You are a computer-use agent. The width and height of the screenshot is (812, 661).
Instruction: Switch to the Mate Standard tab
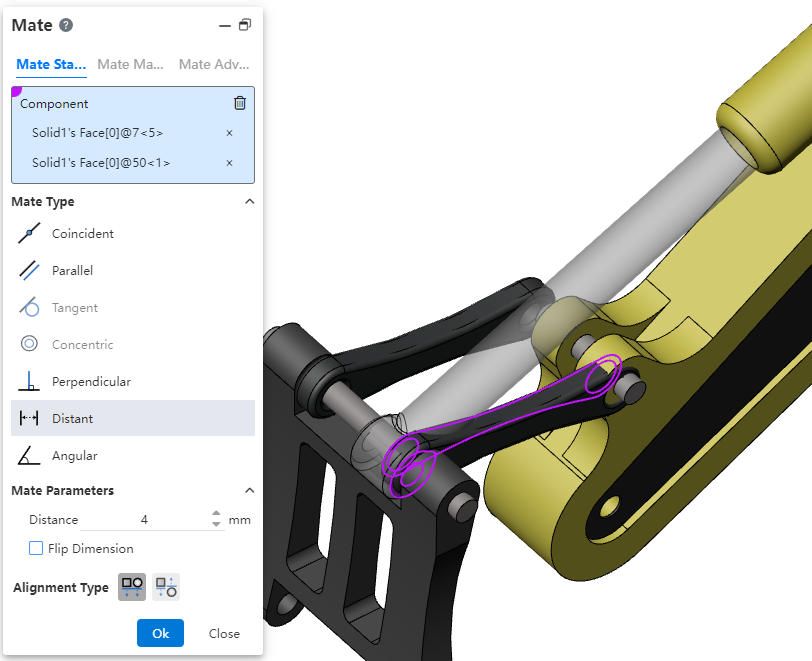[x=51, y=64]
